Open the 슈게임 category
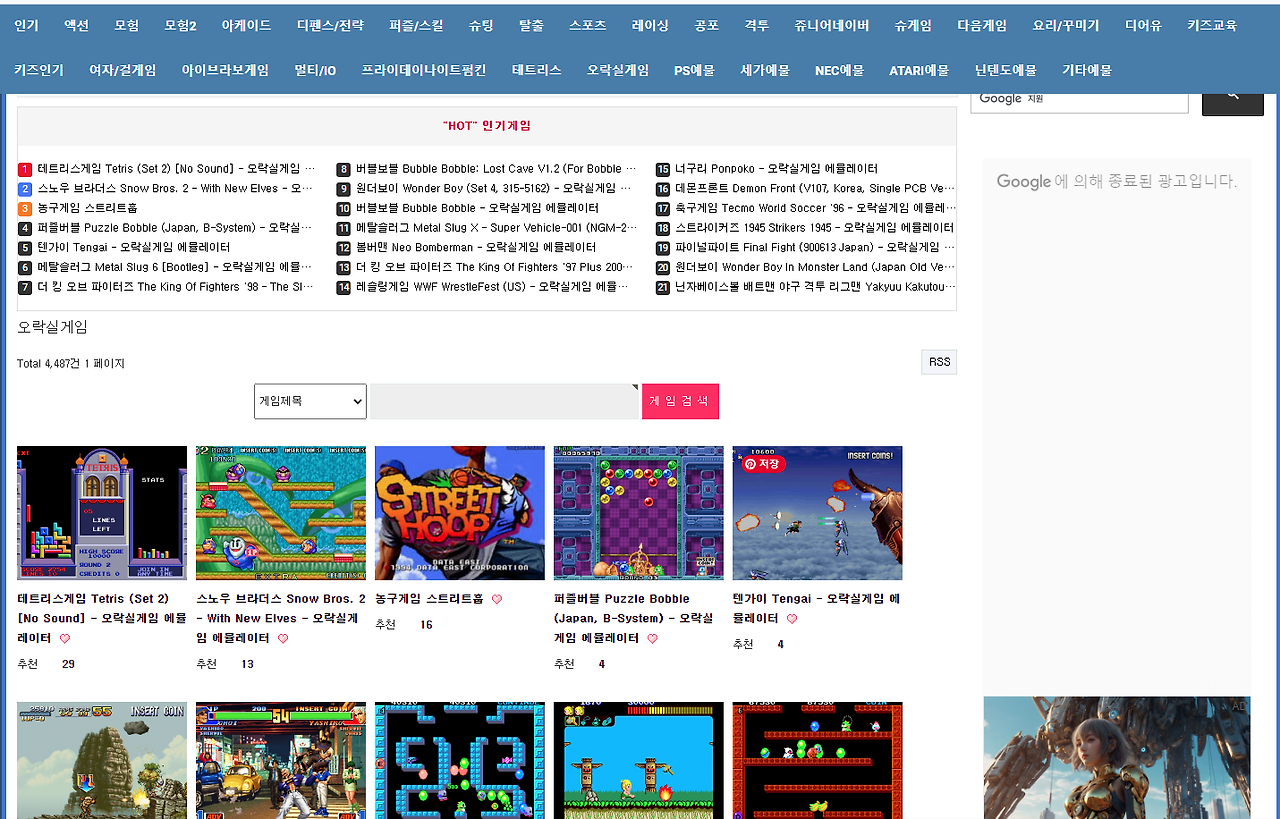 [x=913, y=26]
